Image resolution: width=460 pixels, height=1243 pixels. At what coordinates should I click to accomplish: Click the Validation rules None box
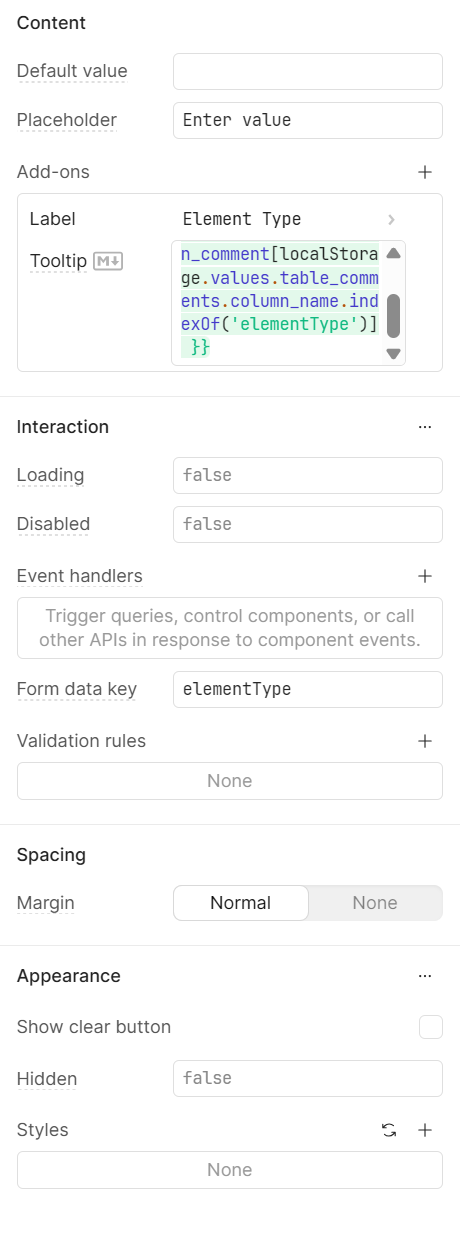click(x=230, y=781)
